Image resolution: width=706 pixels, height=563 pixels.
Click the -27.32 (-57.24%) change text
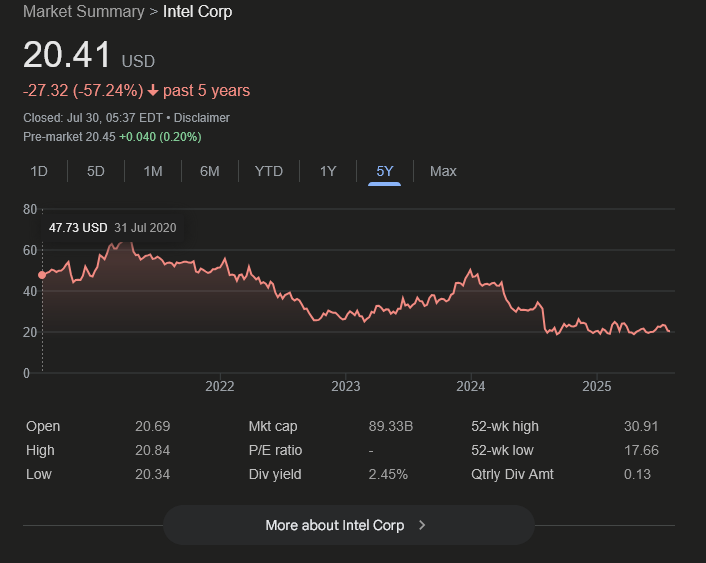(83, 91)
